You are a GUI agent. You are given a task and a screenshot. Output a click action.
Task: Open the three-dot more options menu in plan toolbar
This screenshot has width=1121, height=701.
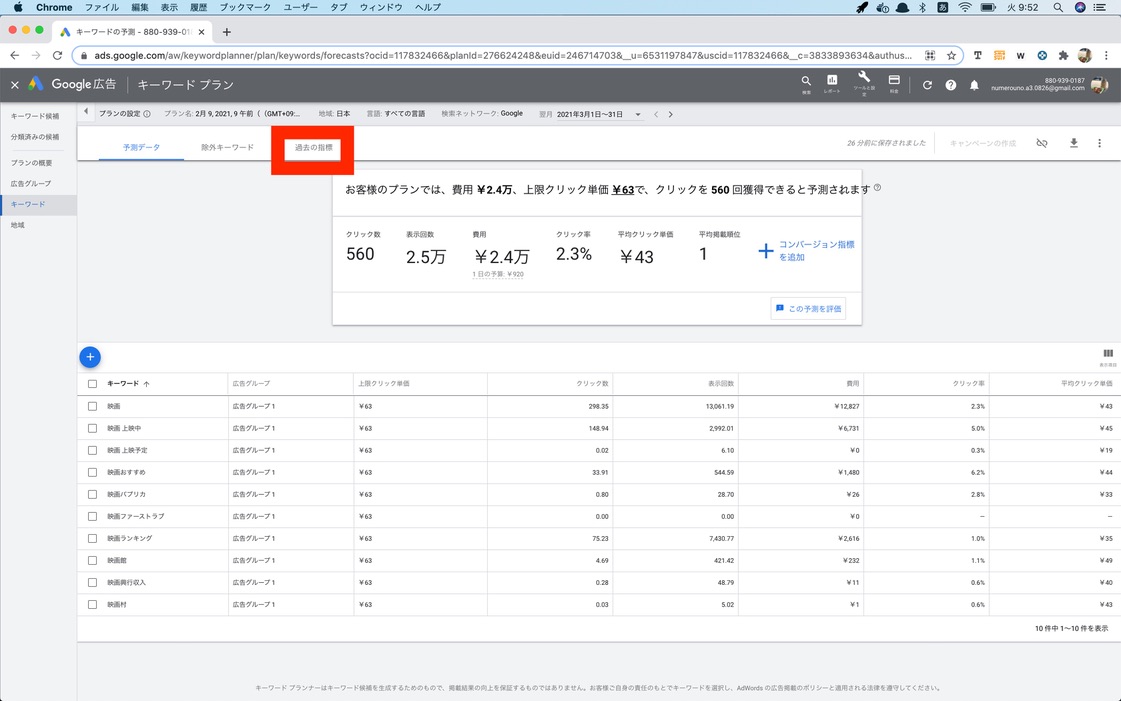(1100, 143)
